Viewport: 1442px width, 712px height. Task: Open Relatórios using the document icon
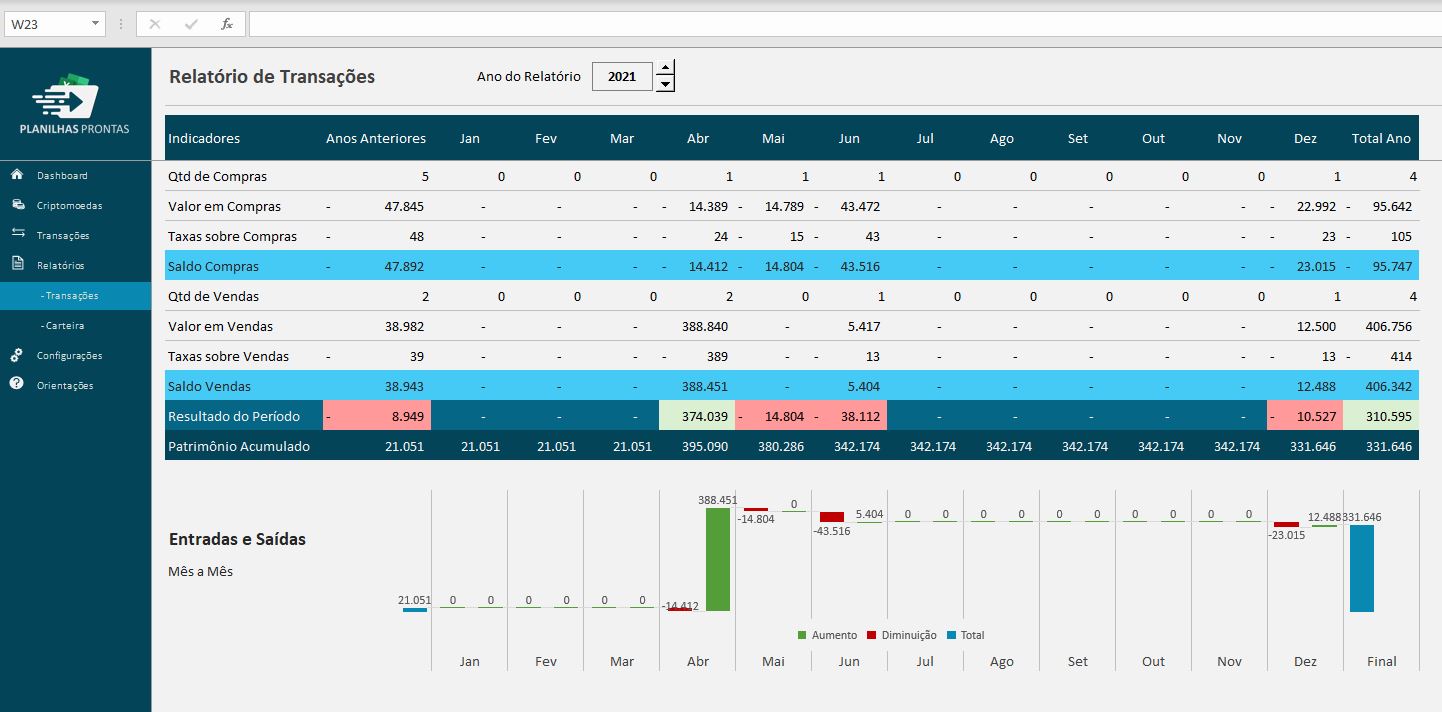click(17, 264)
